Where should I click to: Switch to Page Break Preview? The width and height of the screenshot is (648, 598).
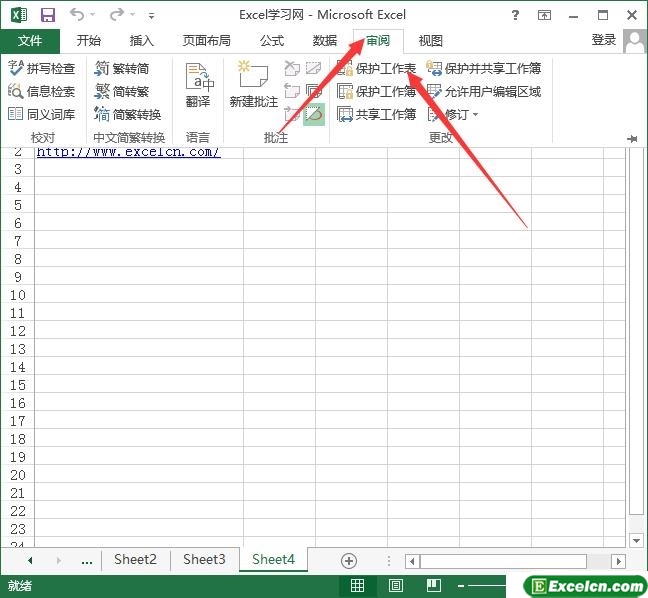coord(434,586)
